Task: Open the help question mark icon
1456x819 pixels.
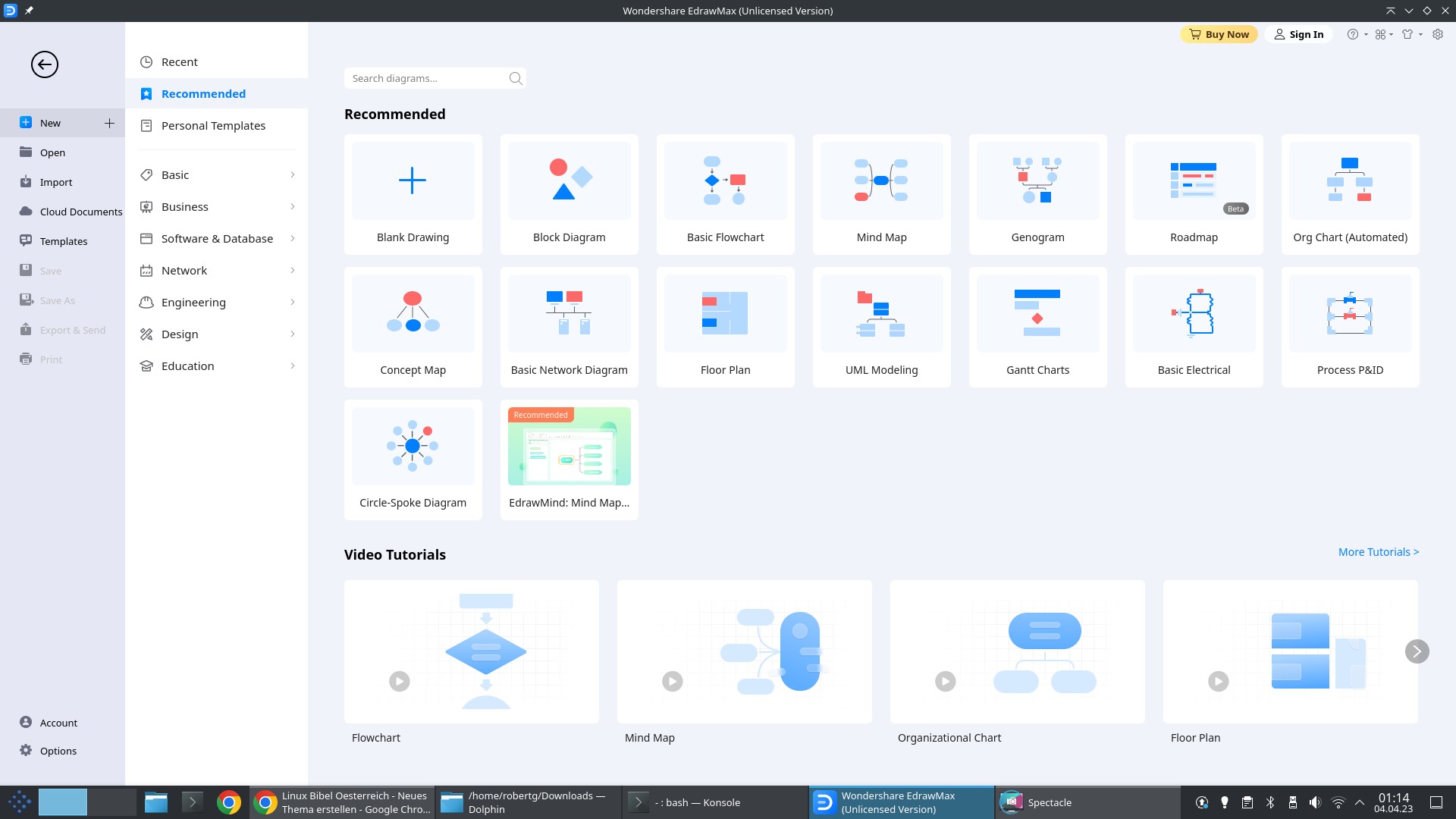Action: pyautogui.click(x=1352, y=34)
